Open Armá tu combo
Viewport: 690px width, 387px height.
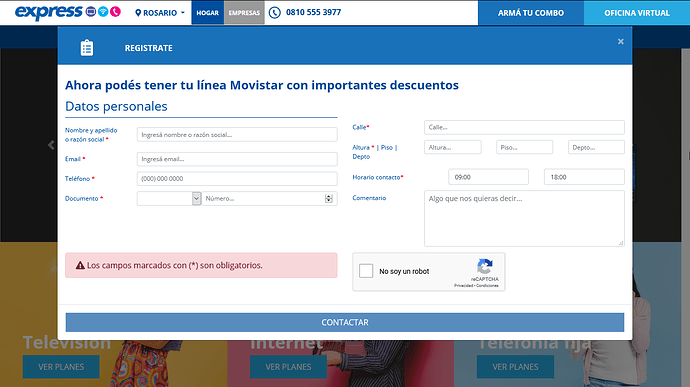tap(531, 13)
